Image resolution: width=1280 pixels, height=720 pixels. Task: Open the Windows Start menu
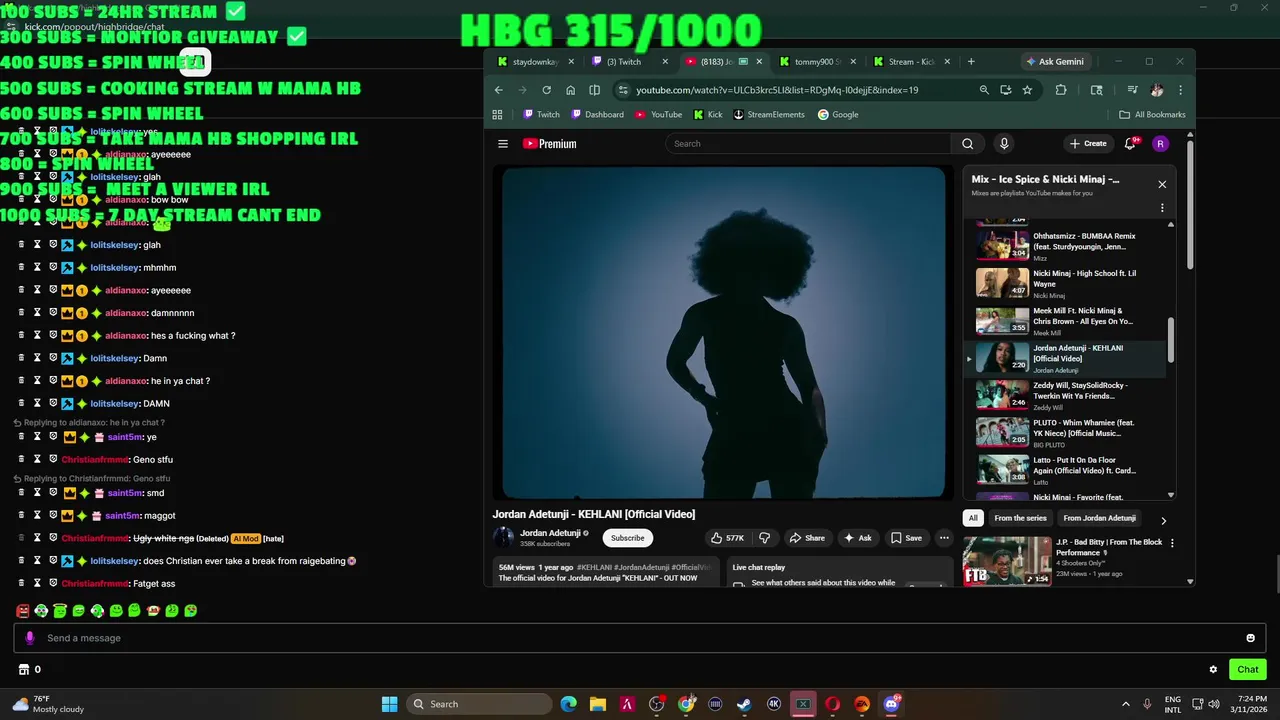(389, 704)
